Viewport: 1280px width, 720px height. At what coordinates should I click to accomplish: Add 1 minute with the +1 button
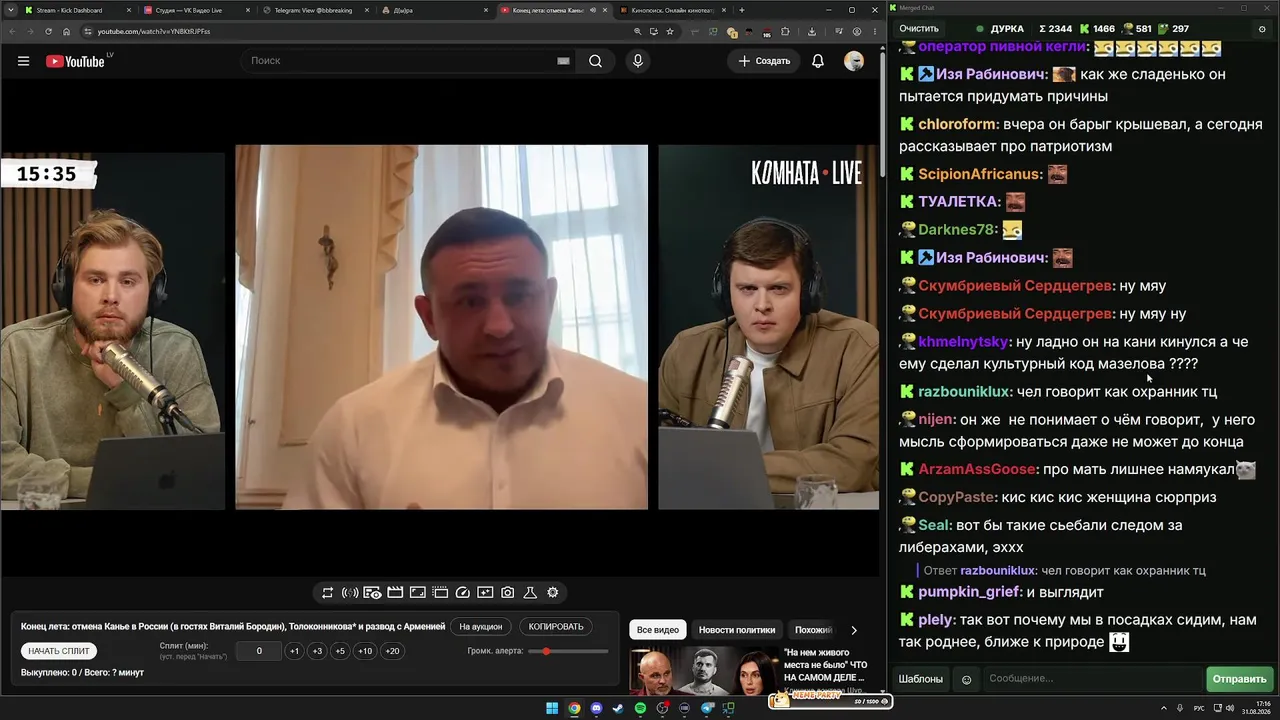pos(294,651)
